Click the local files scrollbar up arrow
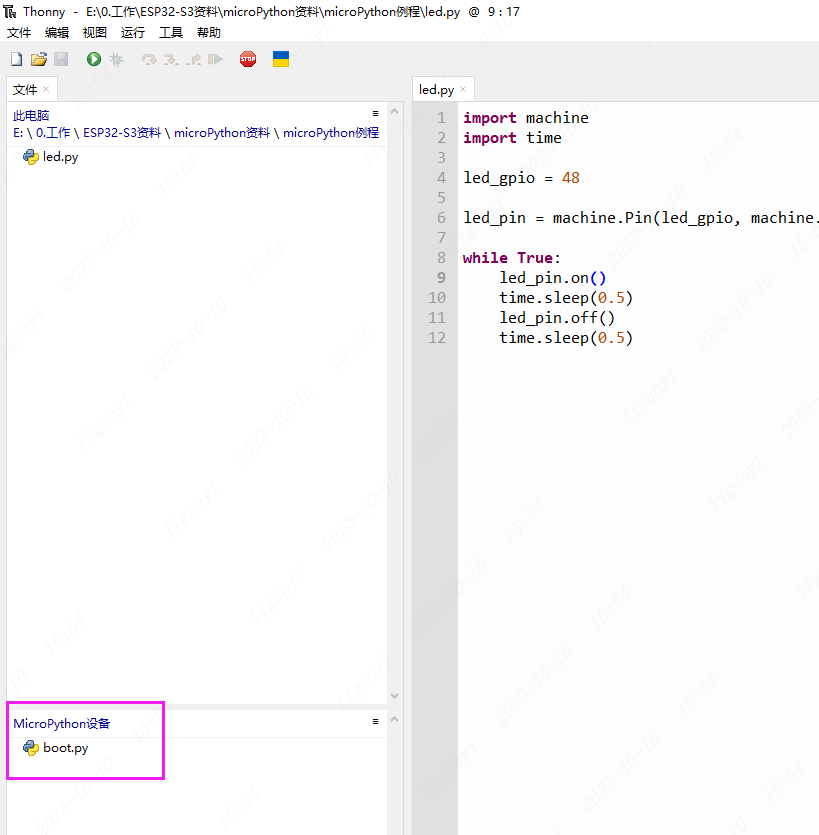Screen dimensions: 819x835 point(395,111)
